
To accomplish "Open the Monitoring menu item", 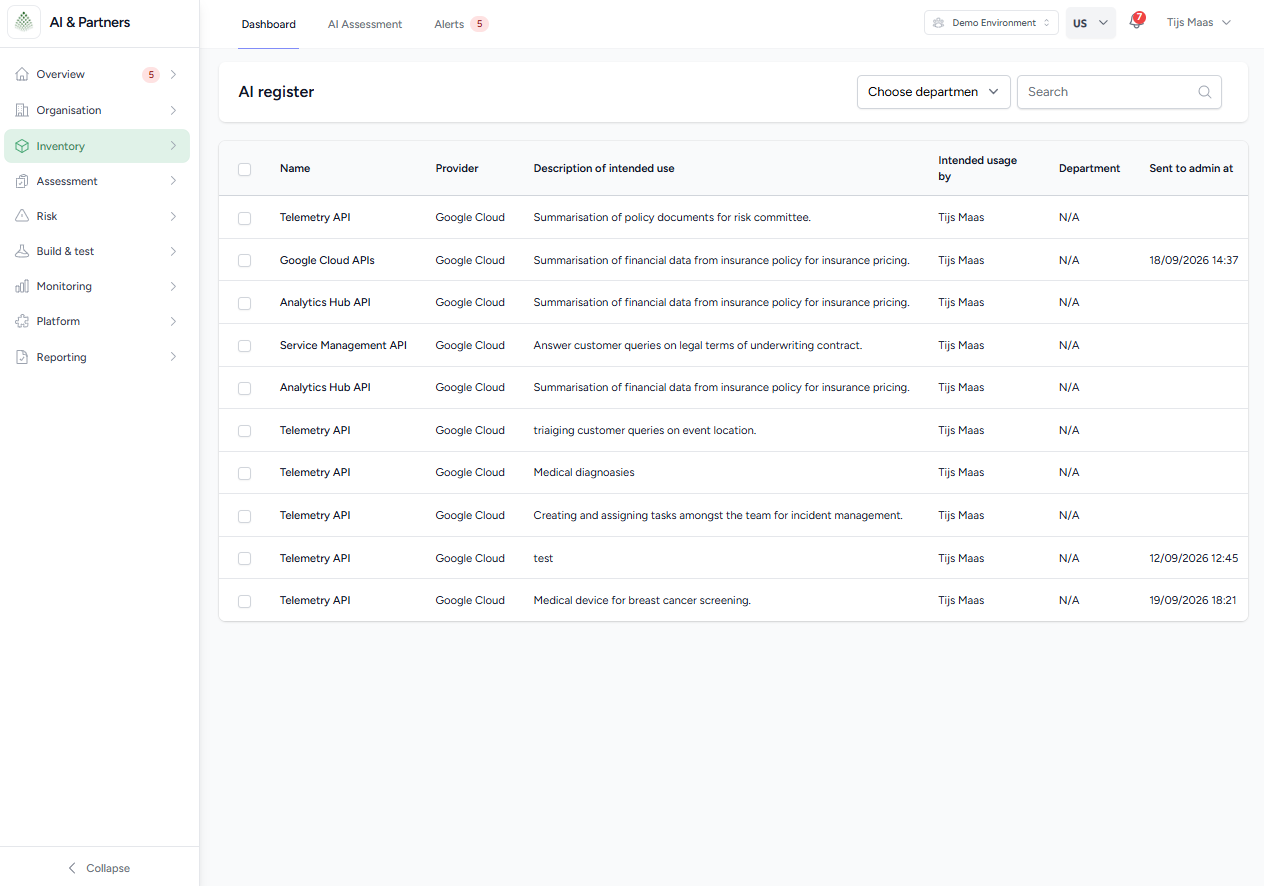I will coord(97,286).
